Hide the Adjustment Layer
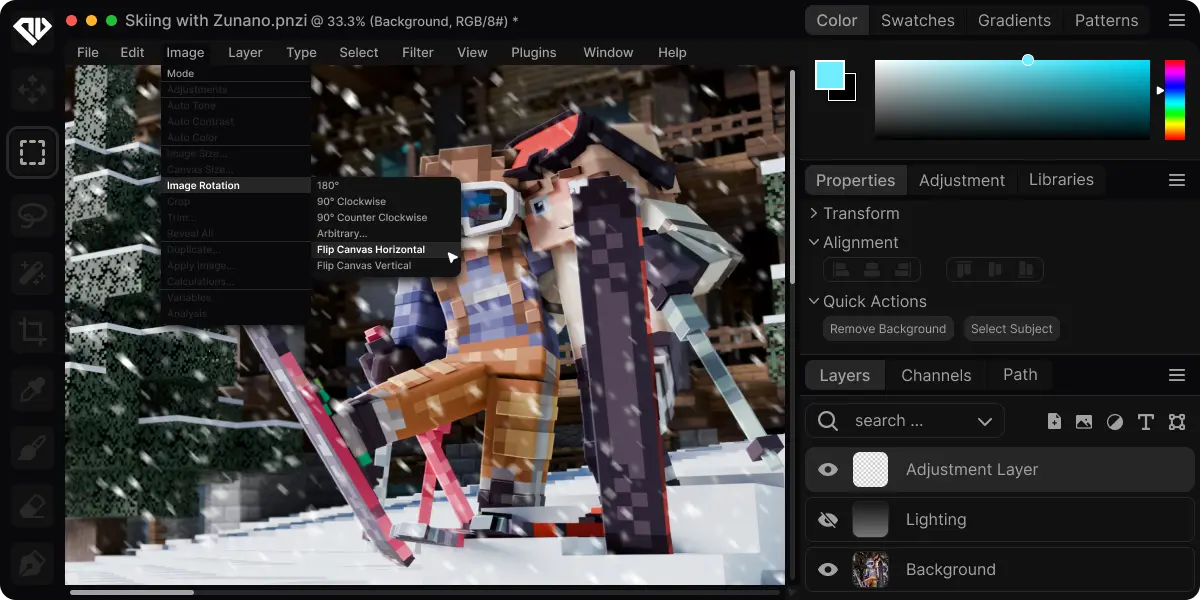 [x=828, y=469]
